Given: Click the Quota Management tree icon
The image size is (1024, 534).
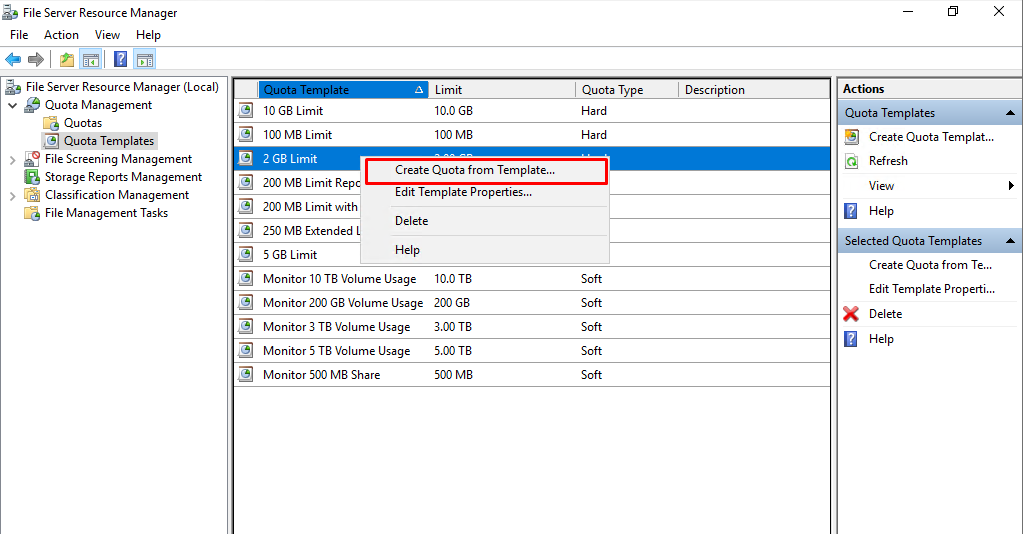Looking at the screenshot, I should coord(32,104).
